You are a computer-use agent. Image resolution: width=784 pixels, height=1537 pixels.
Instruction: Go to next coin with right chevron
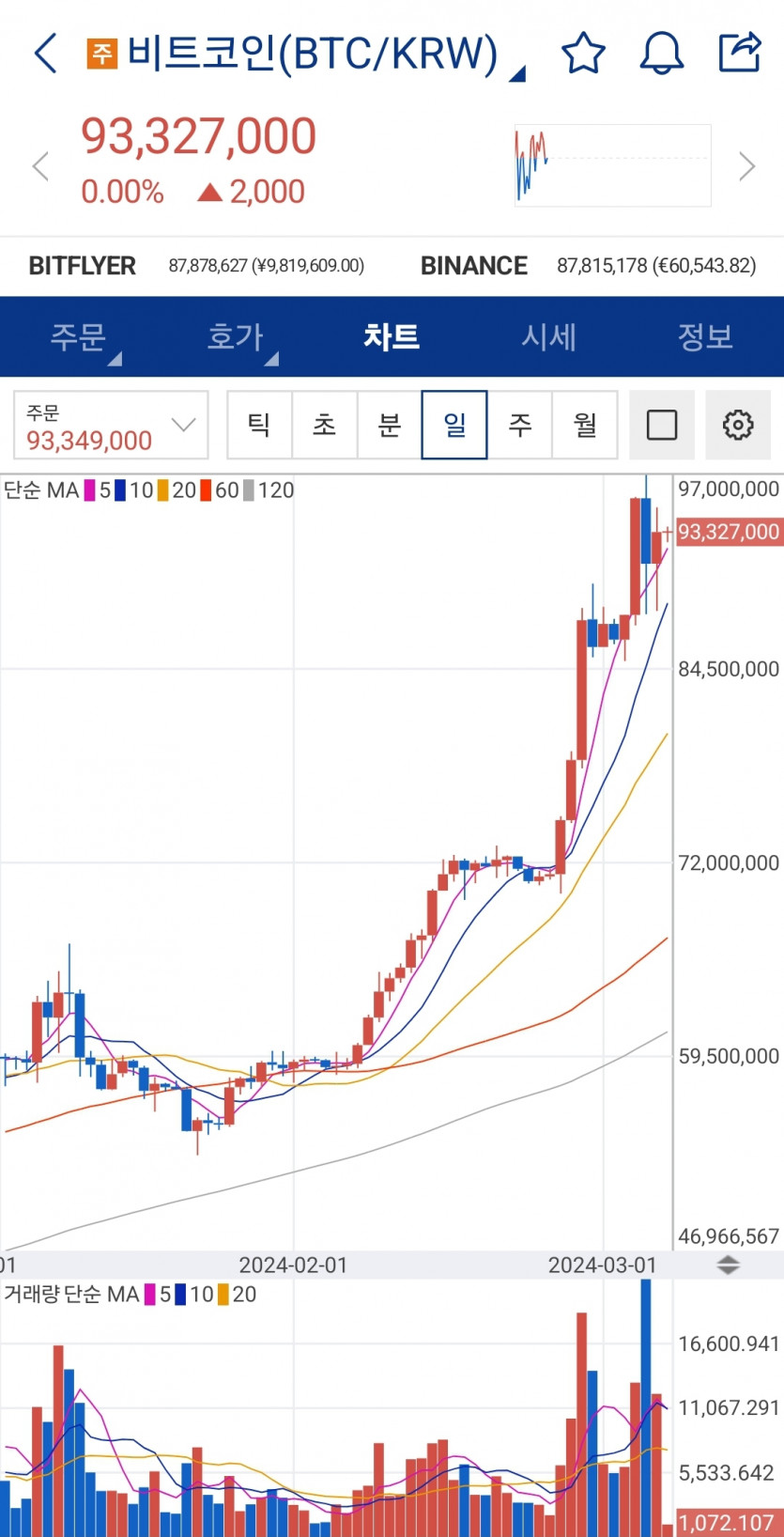point(746,166)
